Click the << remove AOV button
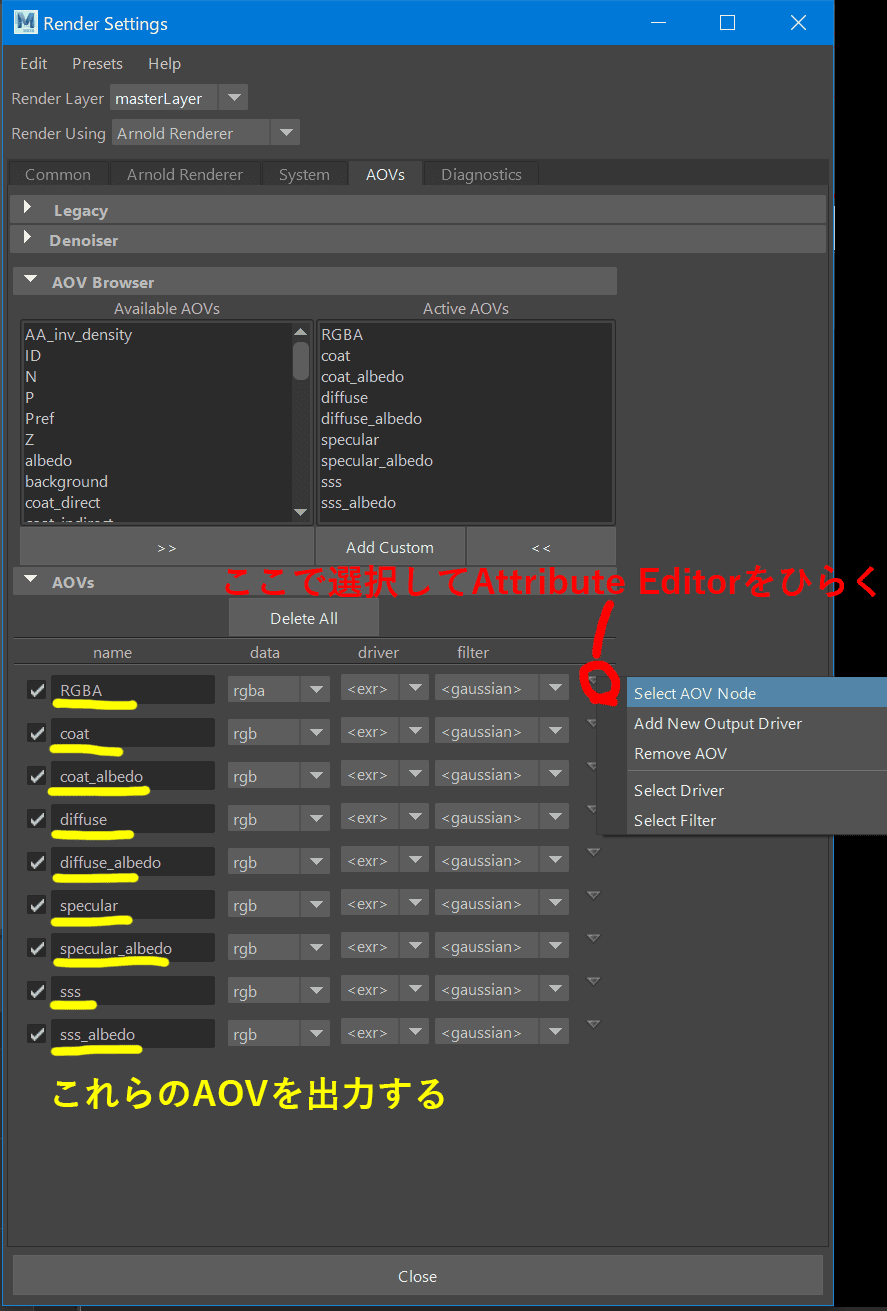Image resolution: width=887 pixels, height=1311 pixels. tap(541, 547)
